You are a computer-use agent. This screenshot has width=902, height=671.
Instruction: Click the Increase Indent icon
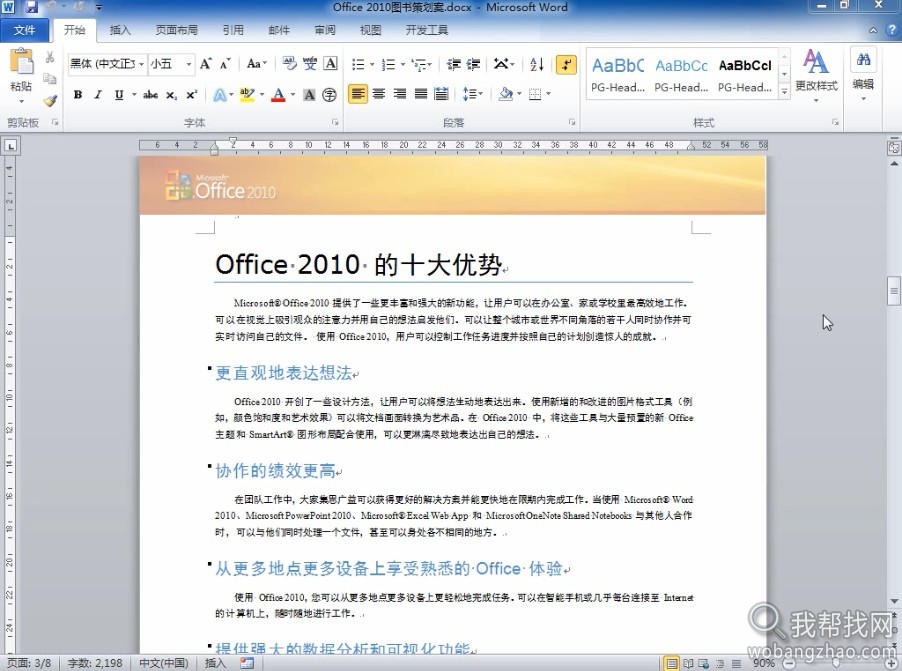473,64
